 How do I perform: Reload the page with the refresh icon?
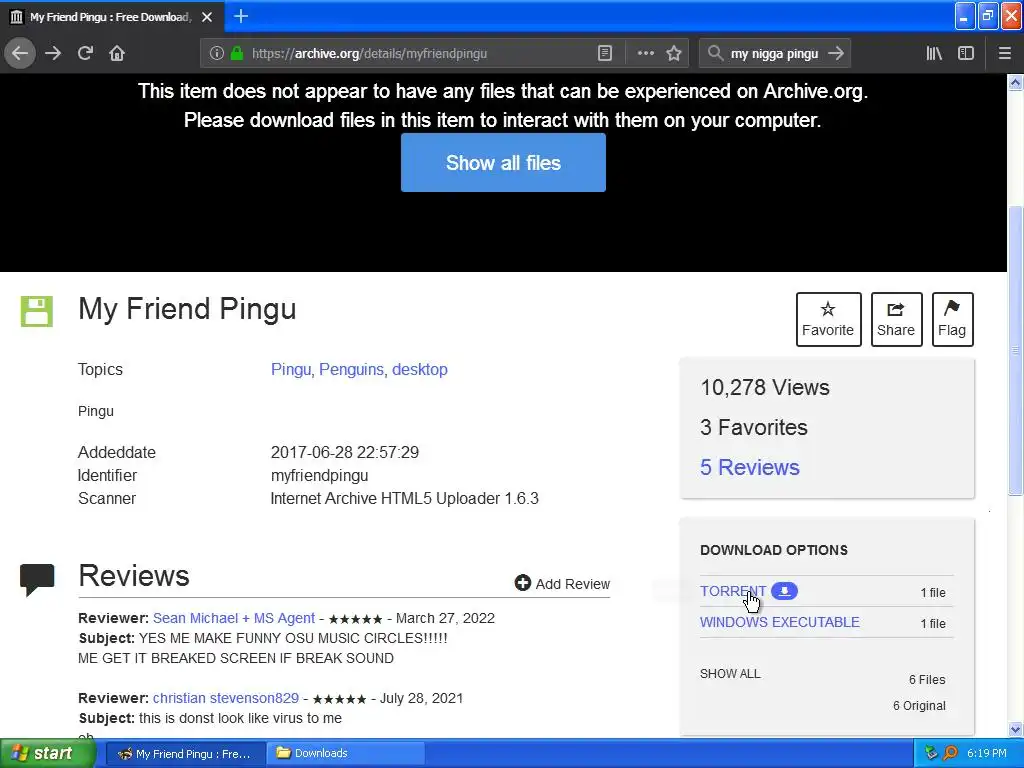[86, 53]
